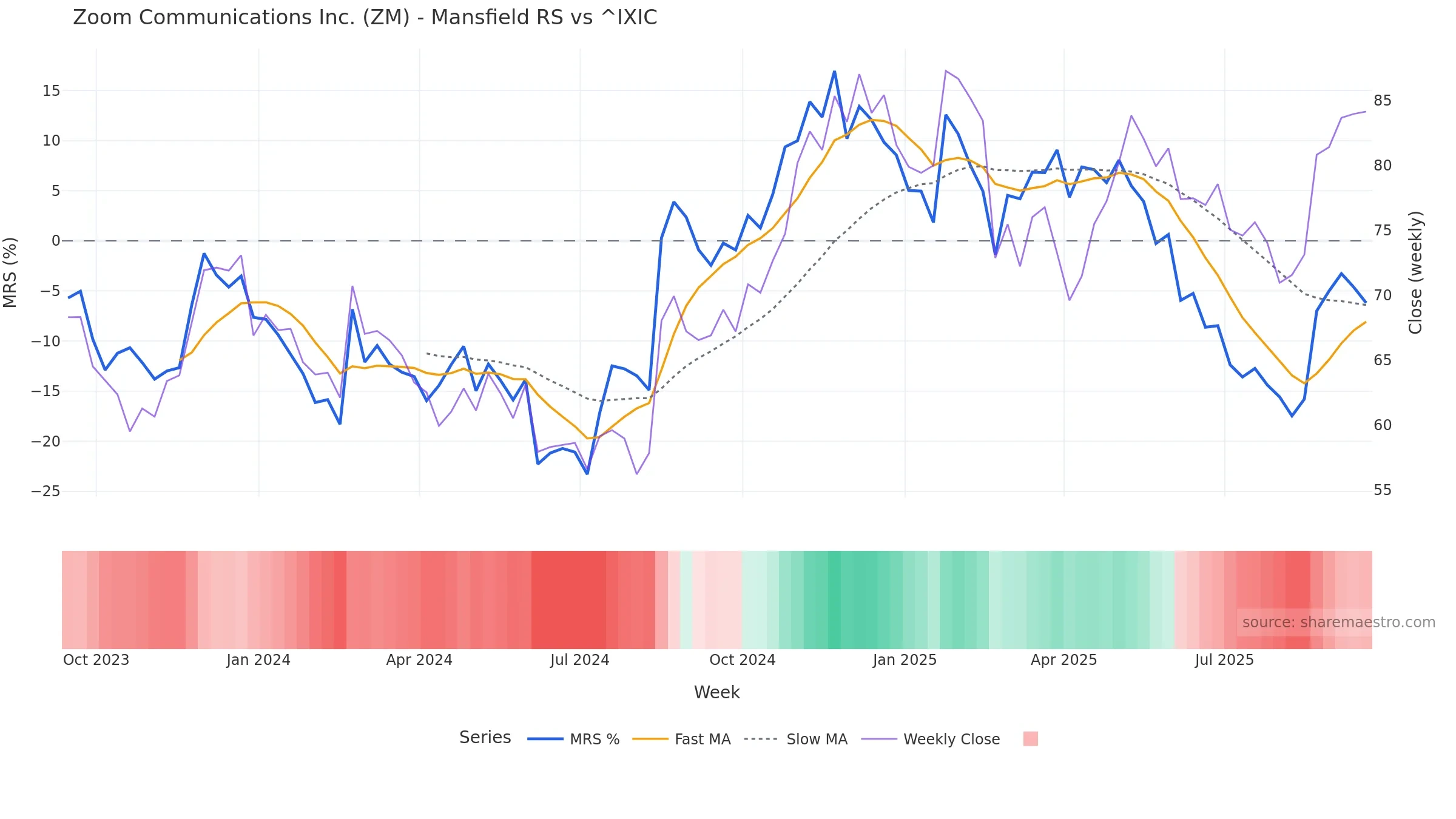Click the 'Series' legend title
1456x819 pixels.
[485, 737]
